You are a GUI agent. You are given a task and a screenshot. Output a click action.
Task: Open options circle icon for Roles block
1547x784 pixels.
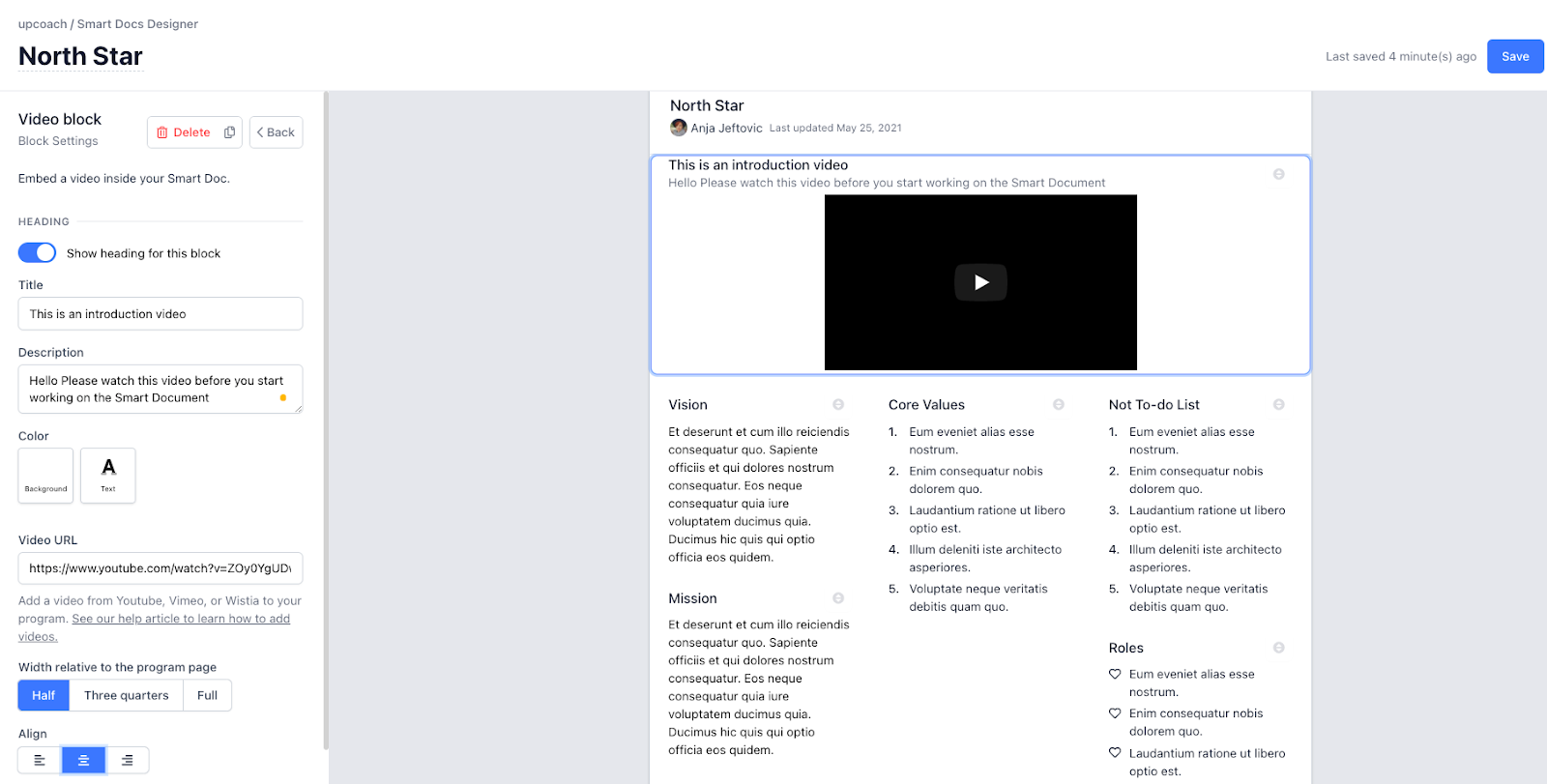pos(1278,648)
